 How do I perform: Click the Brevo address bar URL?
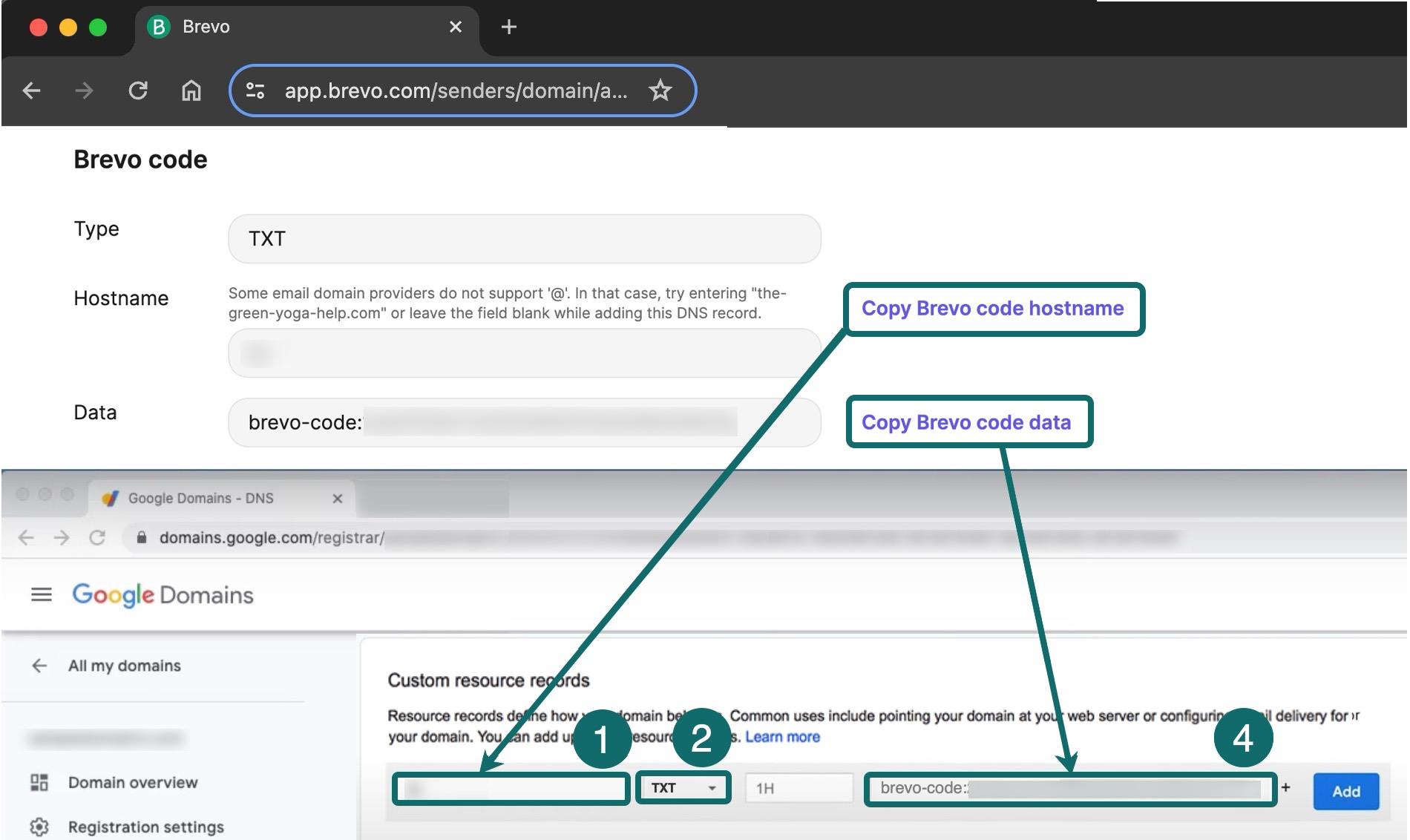456,91
